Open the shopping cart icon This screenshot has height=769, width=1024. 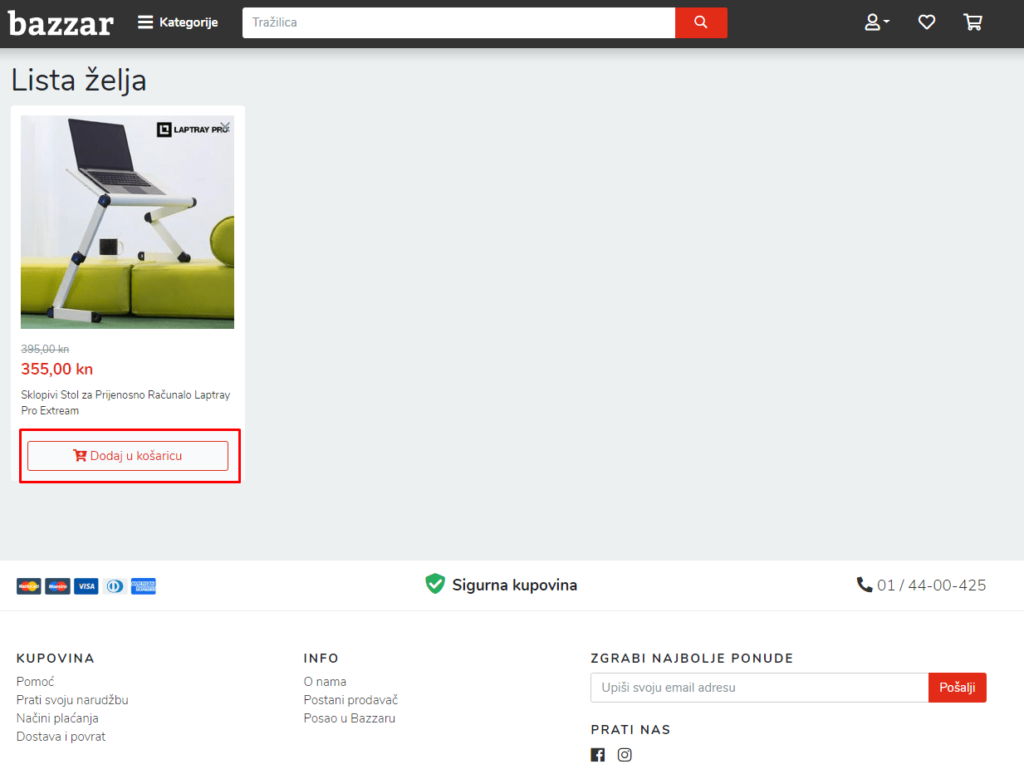[x=972, y=22]
